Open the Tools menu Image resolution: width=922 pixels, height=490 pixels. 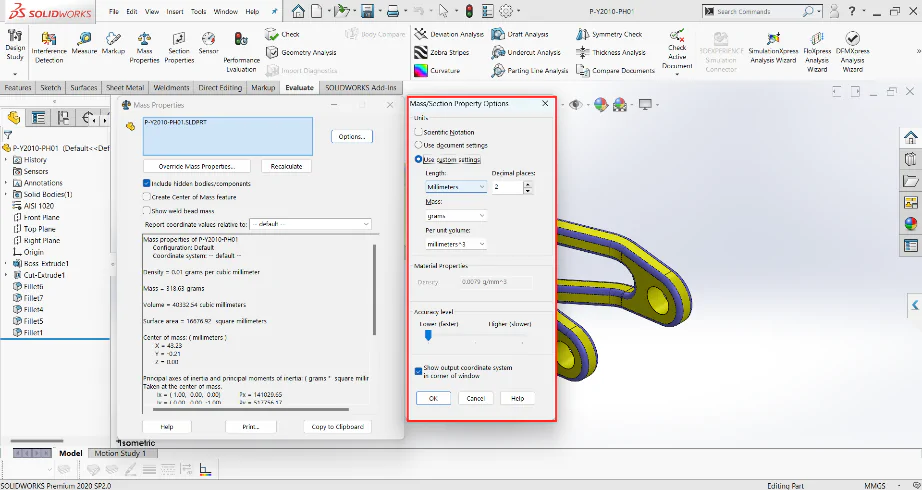199,12
